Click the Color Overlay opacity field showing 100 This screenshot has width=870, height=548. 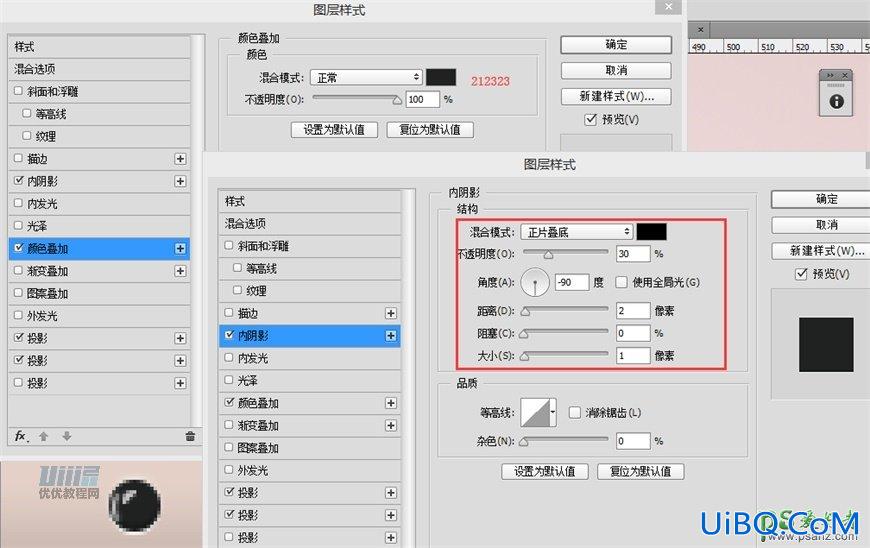coord(423,100)
